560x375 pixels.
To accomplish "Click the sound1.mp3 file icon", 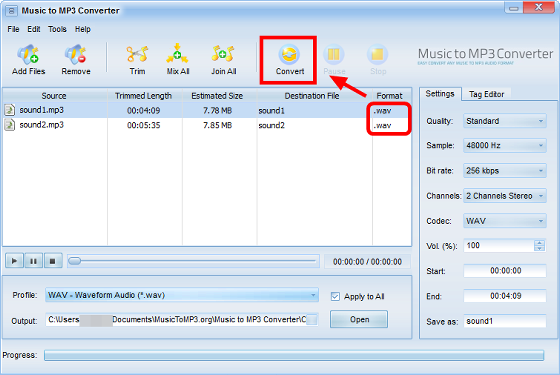I will 10,110.
